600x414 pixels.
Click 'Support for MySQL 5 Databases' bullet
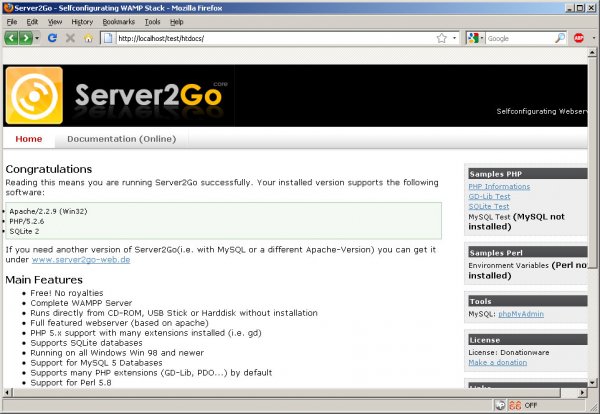click(96, 363)
